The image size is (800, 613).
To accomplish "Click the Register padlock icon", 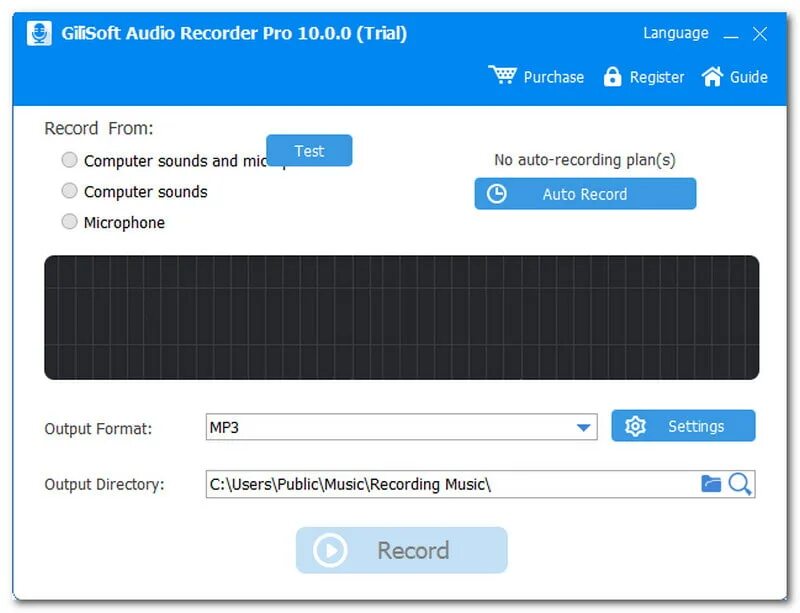I will [612, 77].
